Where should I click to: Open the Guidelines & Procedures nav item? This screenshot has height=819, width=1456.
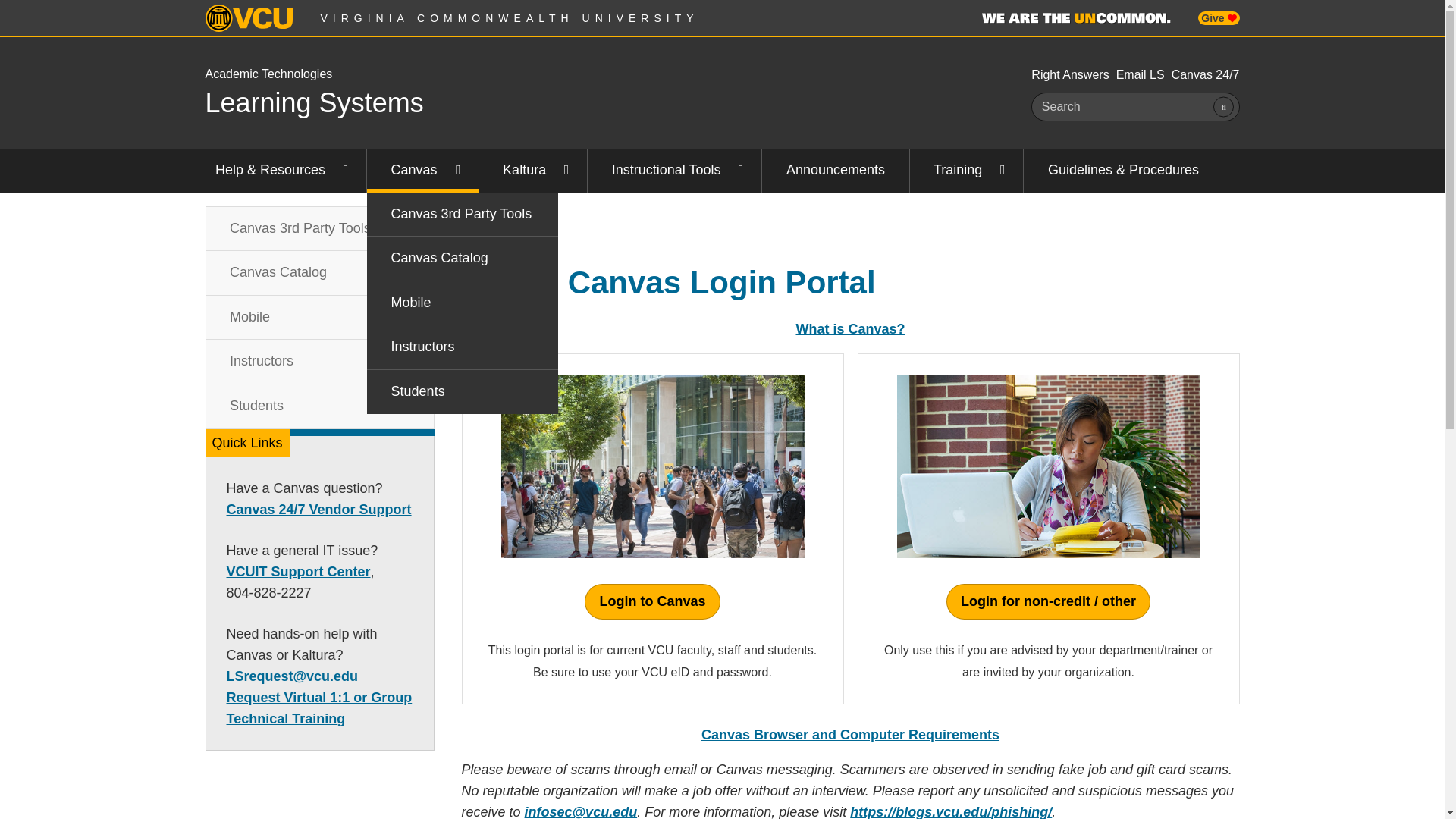[1123, 171]
